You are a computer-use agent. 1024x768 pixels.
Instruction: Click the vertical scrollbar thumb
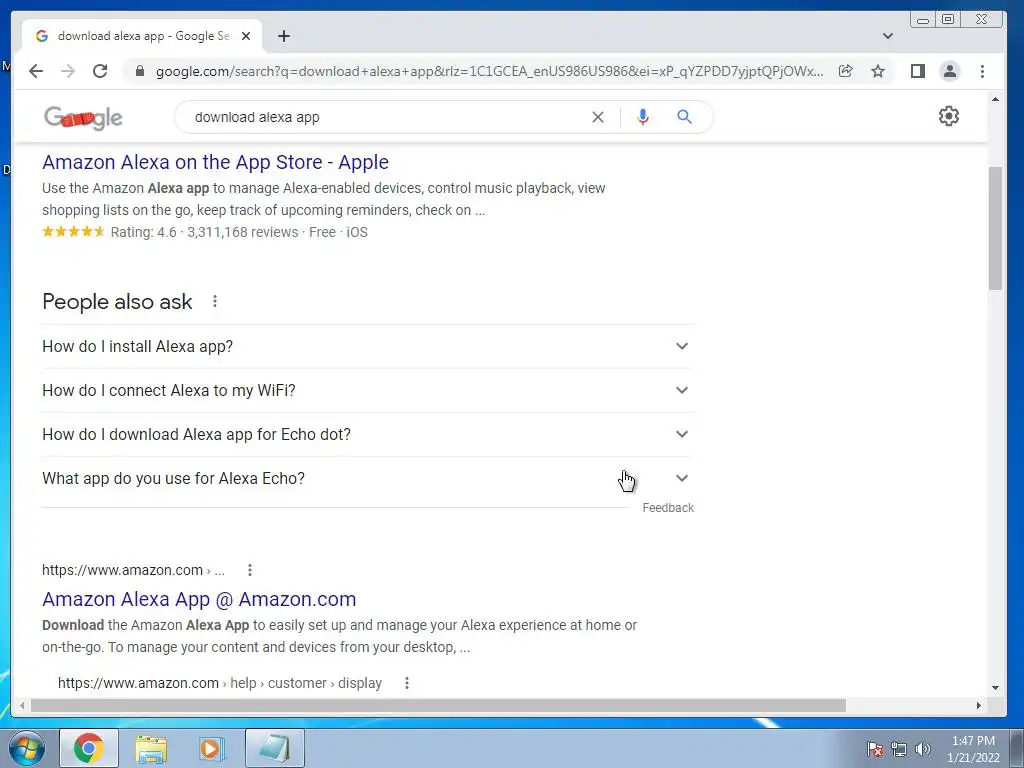[995, 228]
